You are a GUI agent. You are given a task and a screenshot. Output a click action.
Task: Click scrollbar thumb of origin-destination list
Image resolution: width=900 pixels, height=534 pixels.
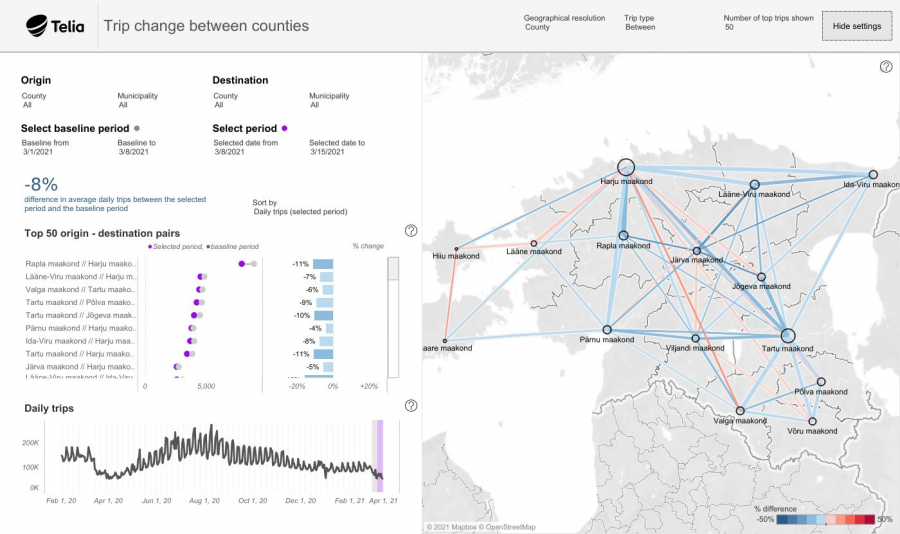click(393, 269)
